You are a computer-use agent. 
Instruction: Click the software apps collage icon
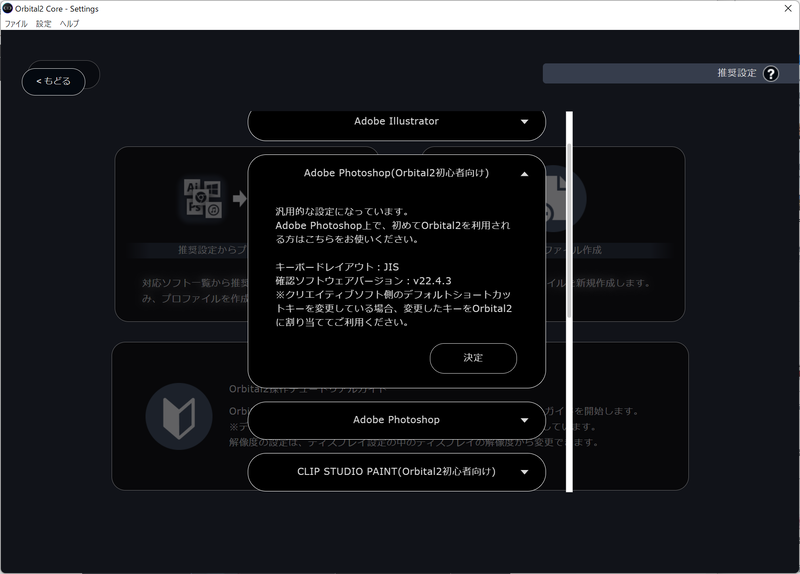coord(203,198)
